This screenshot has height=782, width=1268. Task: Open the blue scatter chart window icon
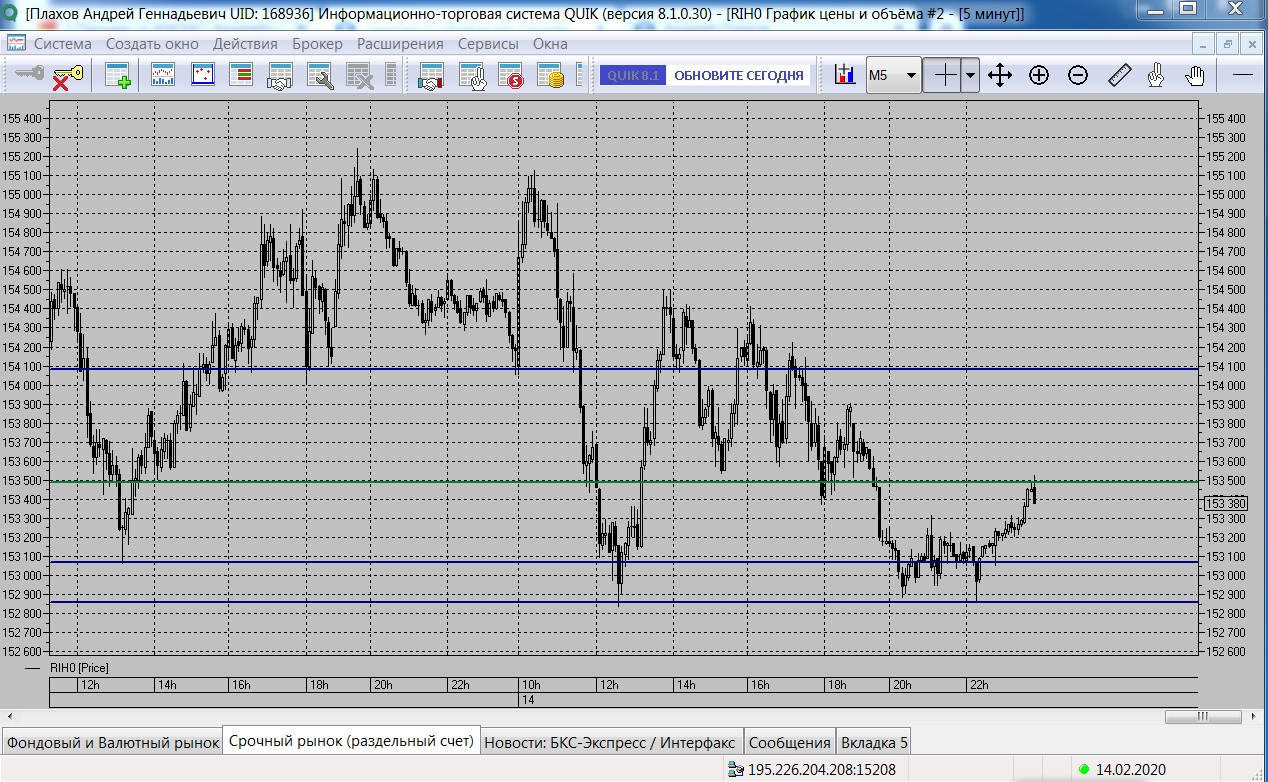[203, 76]
